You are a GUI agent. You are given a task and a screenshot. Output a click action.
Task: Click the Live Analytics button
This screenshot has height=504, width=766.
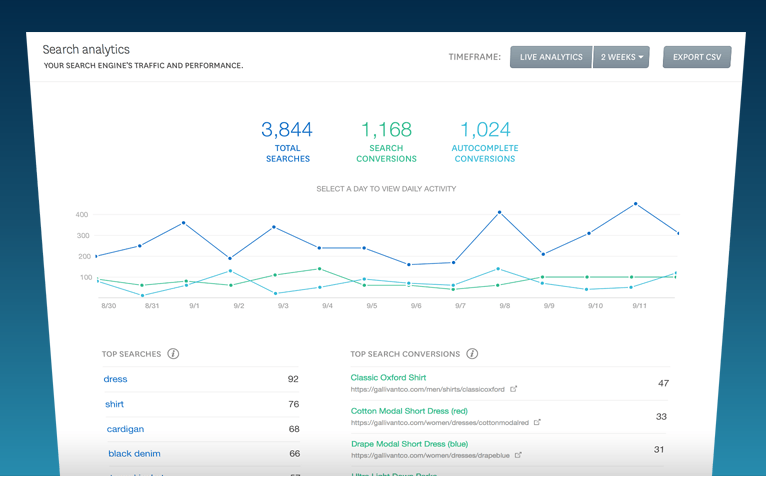[x=551, y=57]
